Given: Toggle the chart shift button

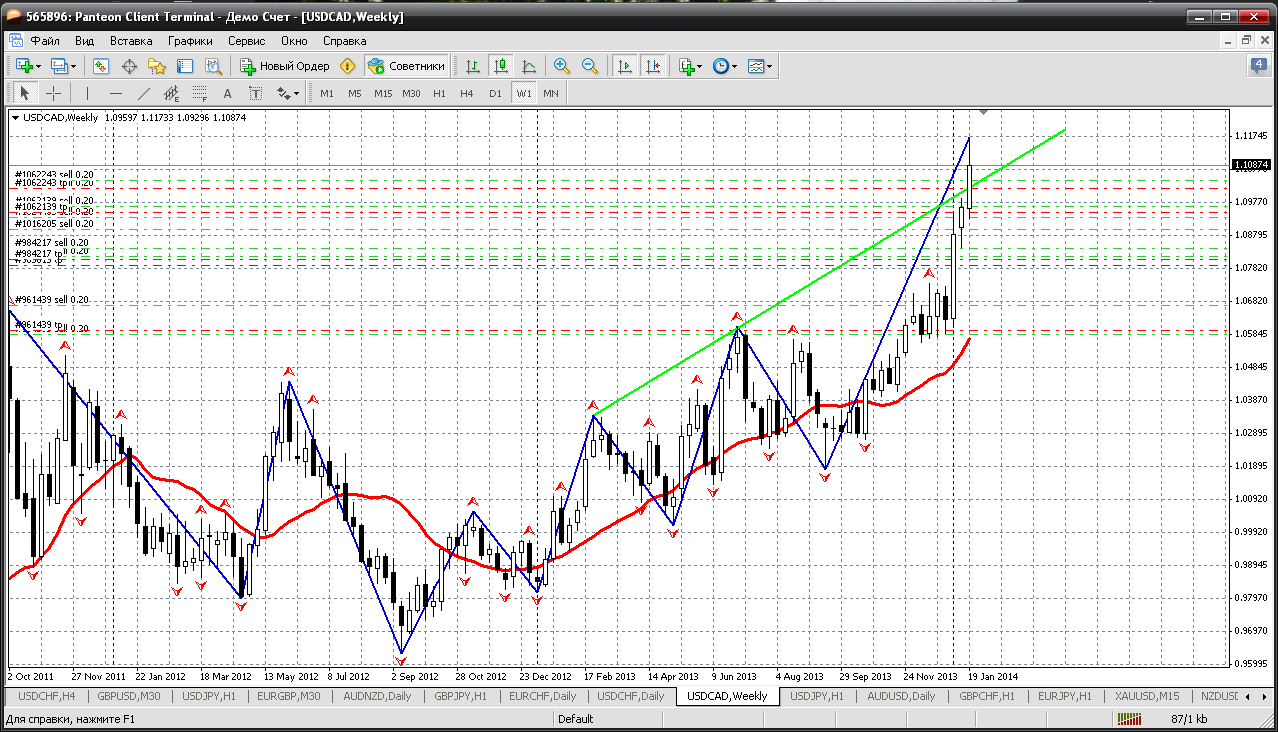Looking at the screenshot, I should (x=653, y=66).
